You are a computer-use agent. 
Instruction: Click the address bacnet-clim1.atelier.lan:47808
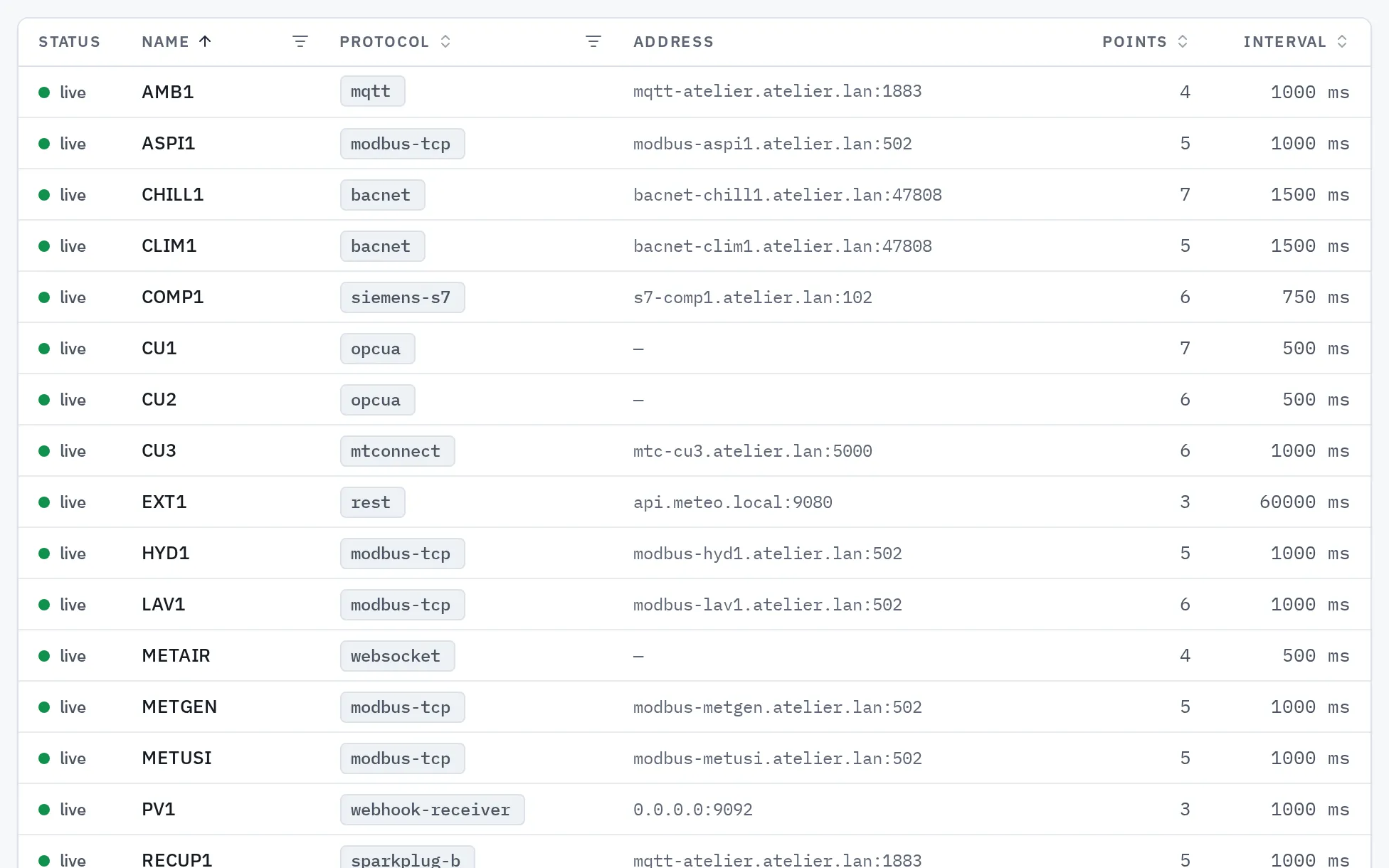coord(783,246)
